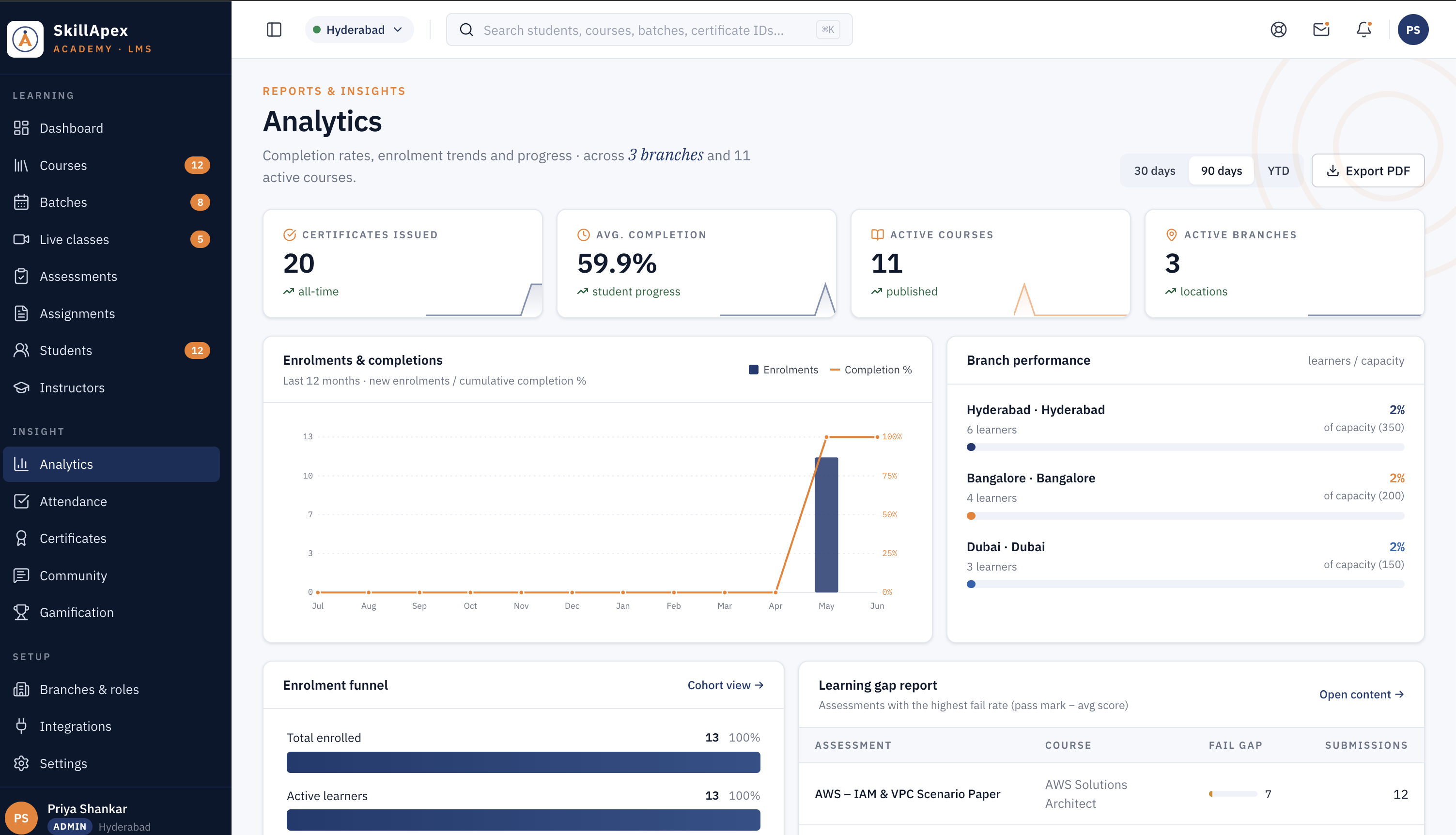Click the Integrations plug icon

(x=21, y=726)
